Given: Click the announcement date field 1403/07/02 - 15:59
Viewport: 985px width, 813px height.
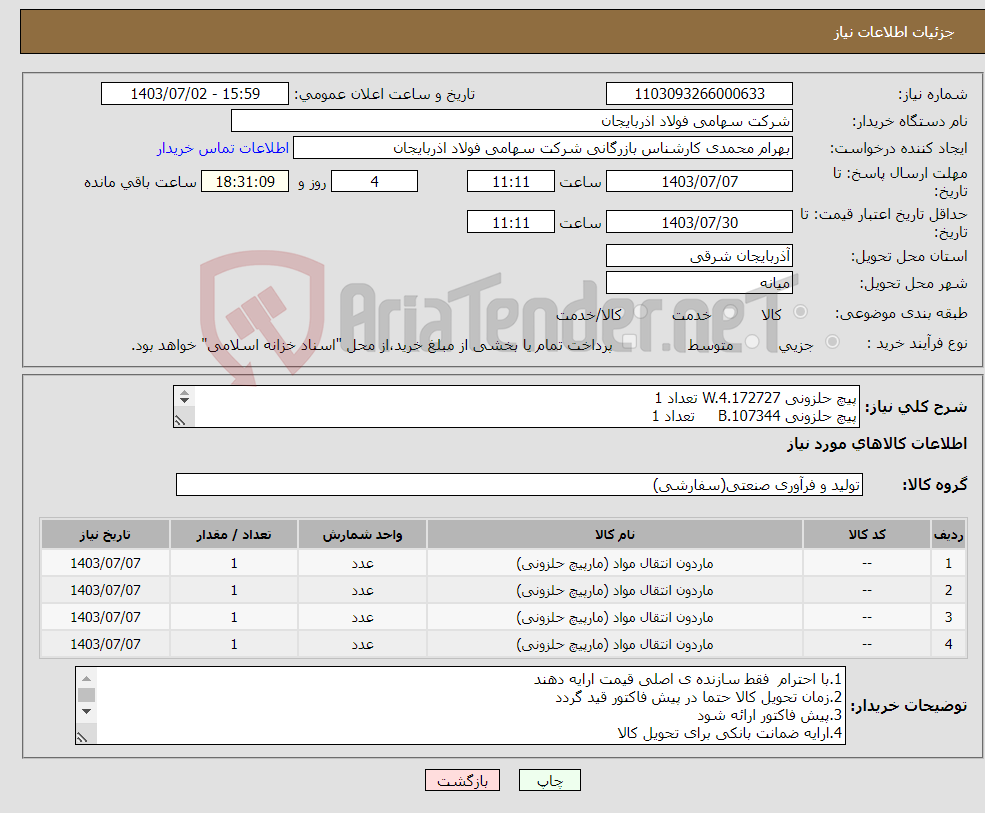Looking at the screenshot, I should pos(195,94).
